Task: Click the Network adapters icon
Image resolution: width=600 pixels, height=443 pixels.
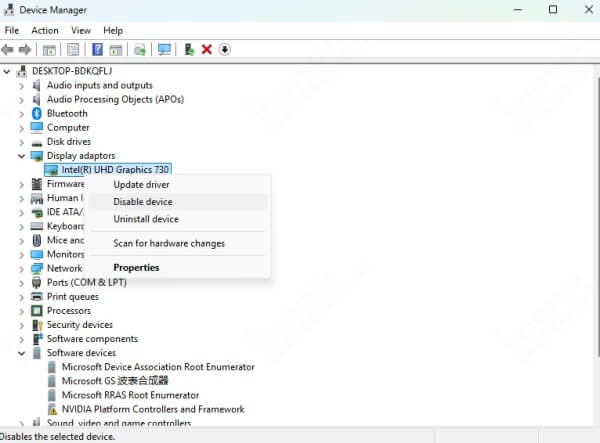Action: 37,269
